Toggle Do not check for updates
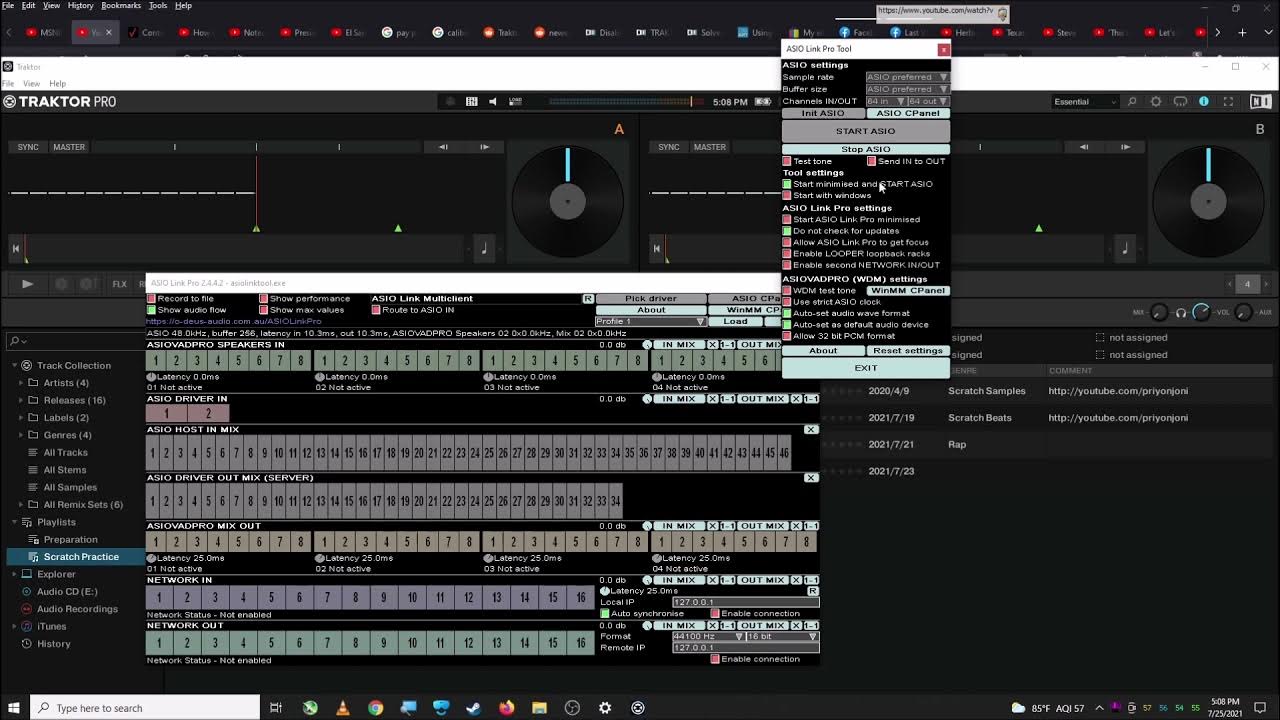The height and width of the screenshot is (720, 1280). (787, 231)
